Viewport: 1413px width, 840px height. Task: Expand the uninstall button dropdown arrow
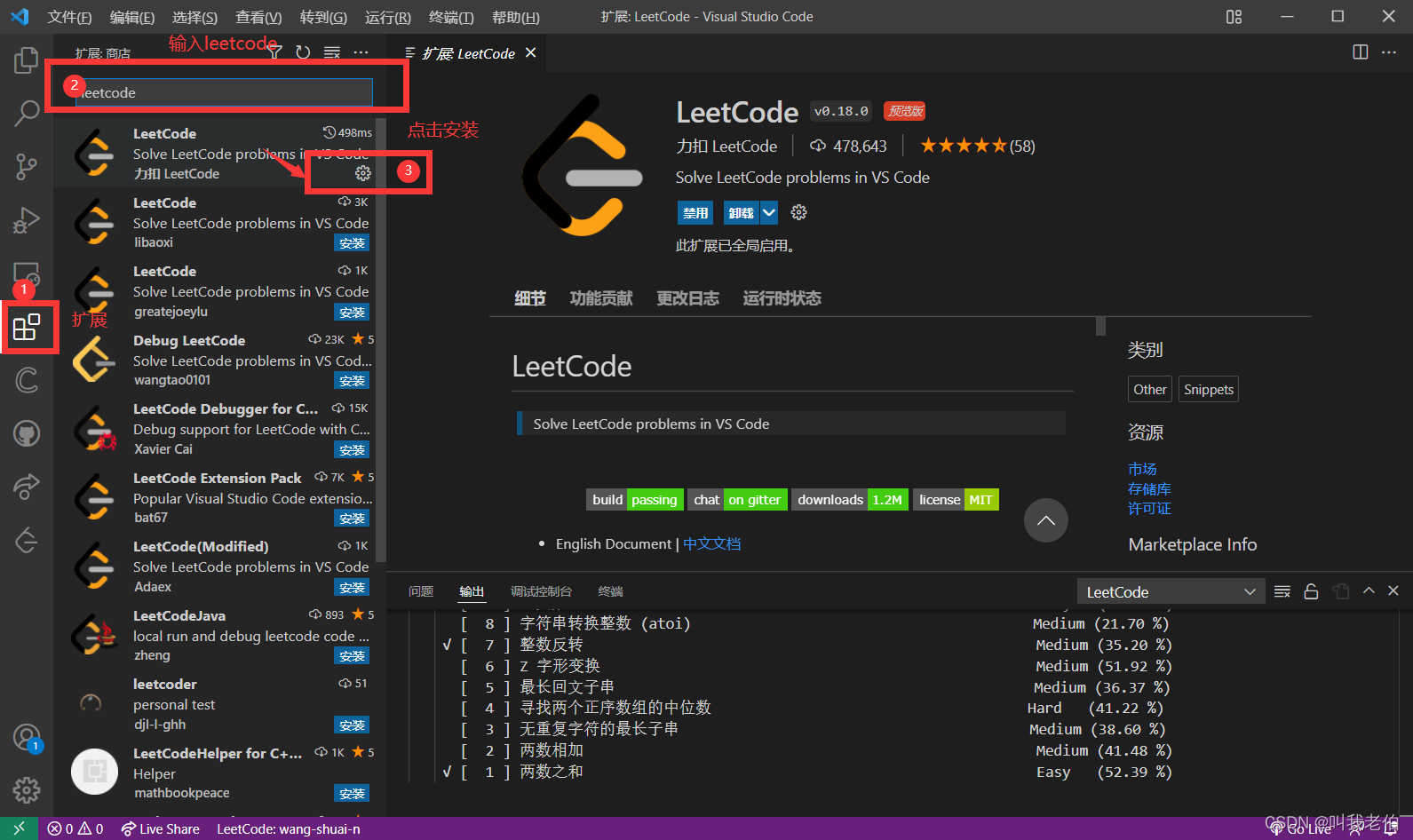pyautogui.click(x=769, y=212)
